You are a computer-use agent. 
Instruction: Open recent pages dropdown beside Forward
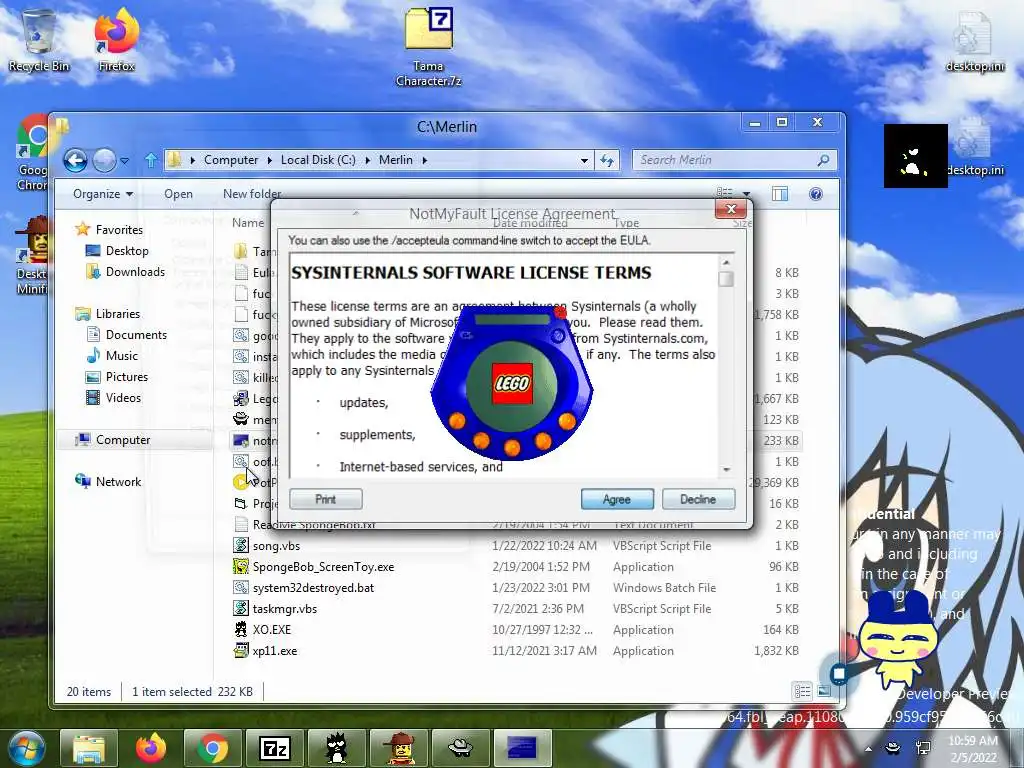pyautogui.click(x=125, y=160)
